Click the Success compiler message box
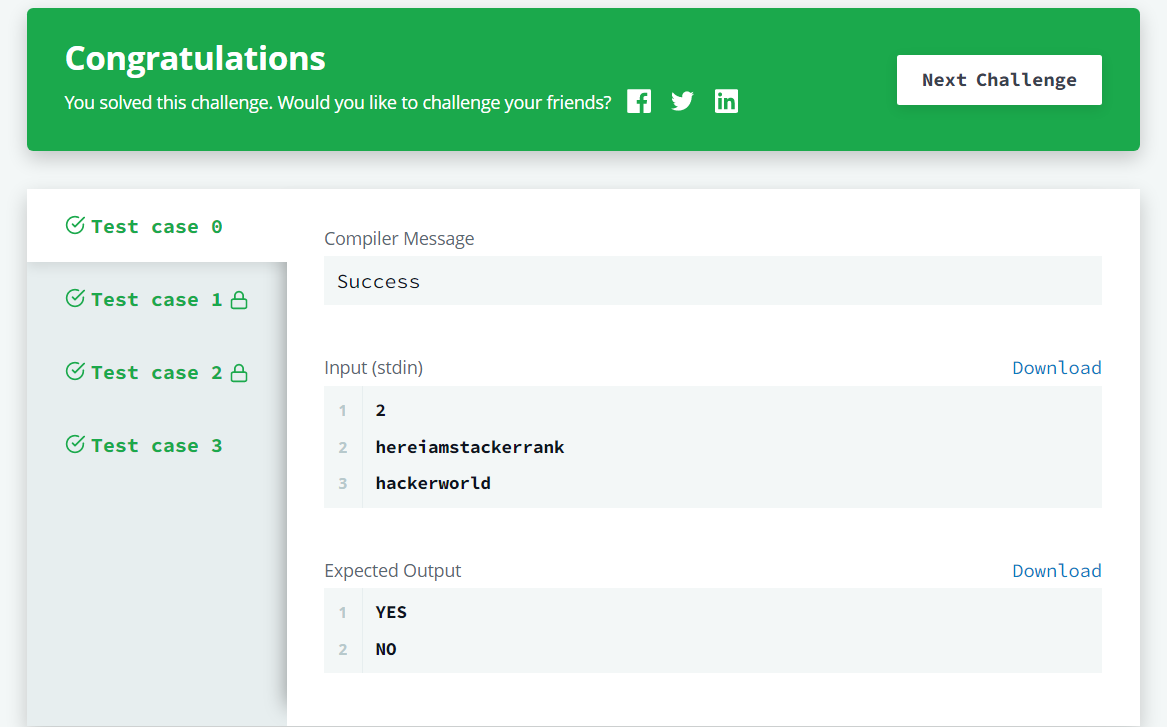The height and width of the screenshot is (727, 1167). 712,281
